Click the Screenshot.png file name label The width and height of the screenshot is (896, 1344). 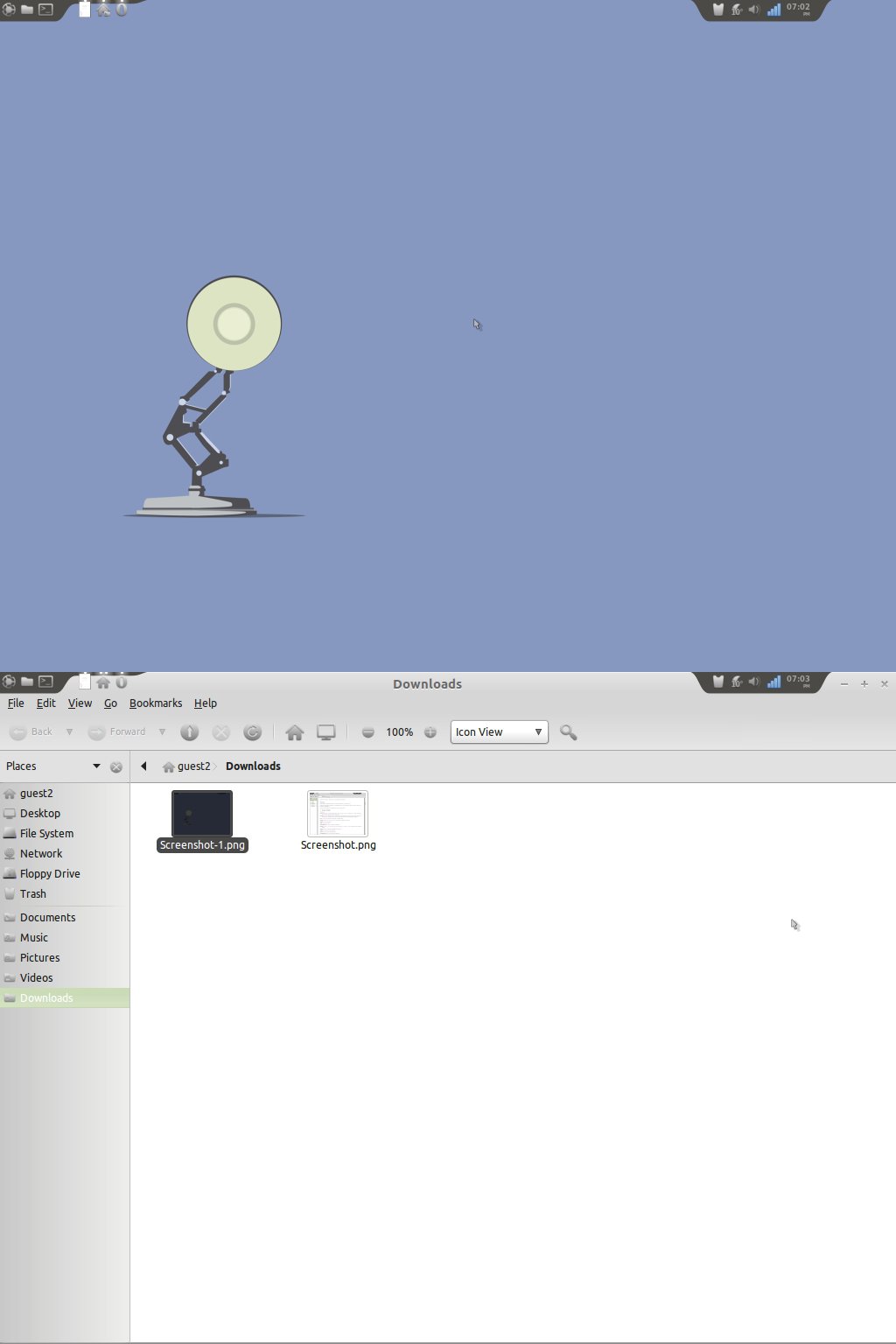click(x=339, y=845)
